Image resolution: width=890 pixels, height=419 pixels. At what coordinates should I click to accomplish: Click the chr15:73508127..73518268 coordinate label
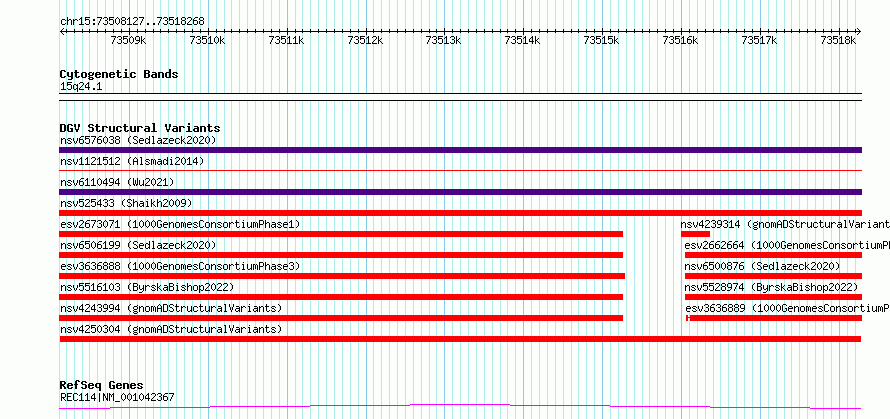point(132,22)
